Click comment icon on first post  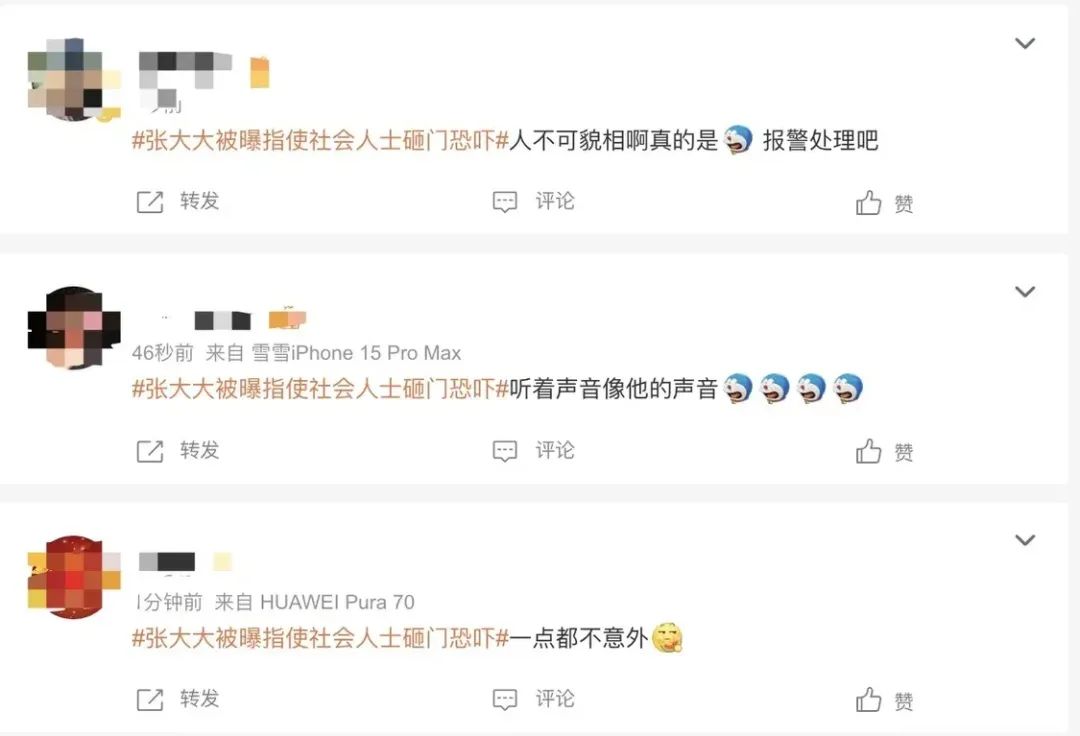[x=504, y=202]
